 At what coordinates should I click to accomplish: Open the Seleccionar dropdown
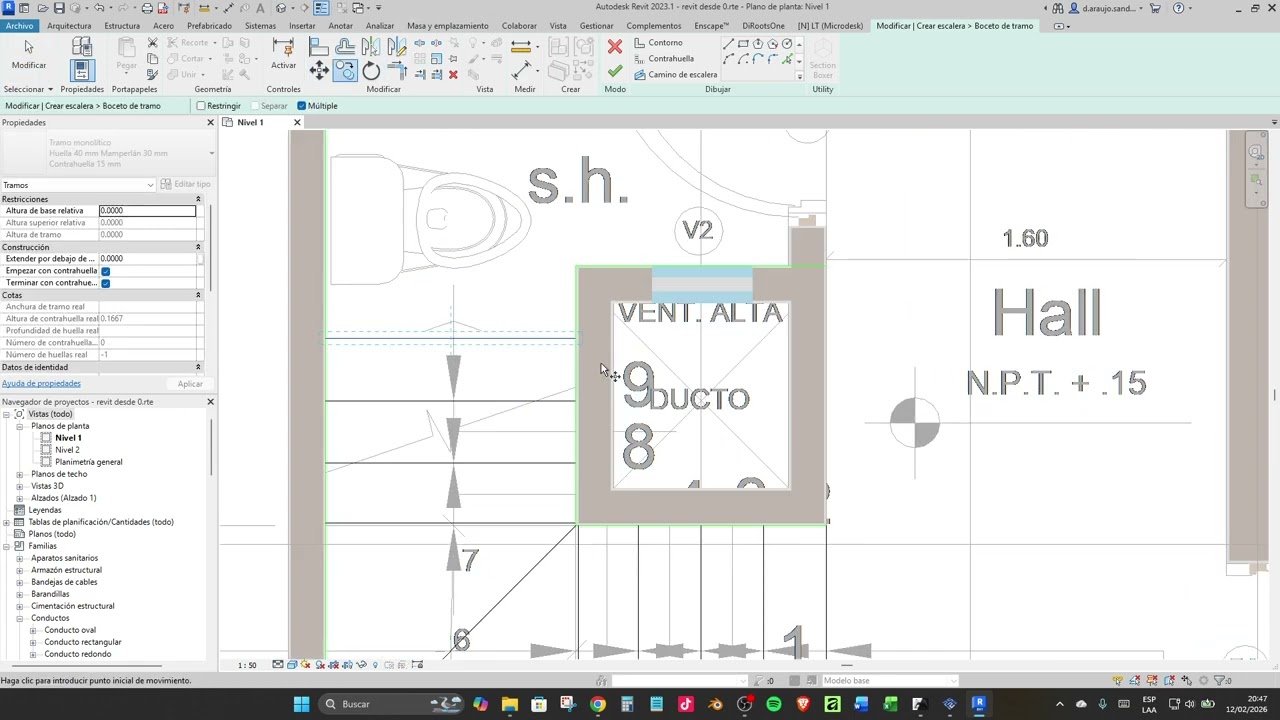(29, 89)
